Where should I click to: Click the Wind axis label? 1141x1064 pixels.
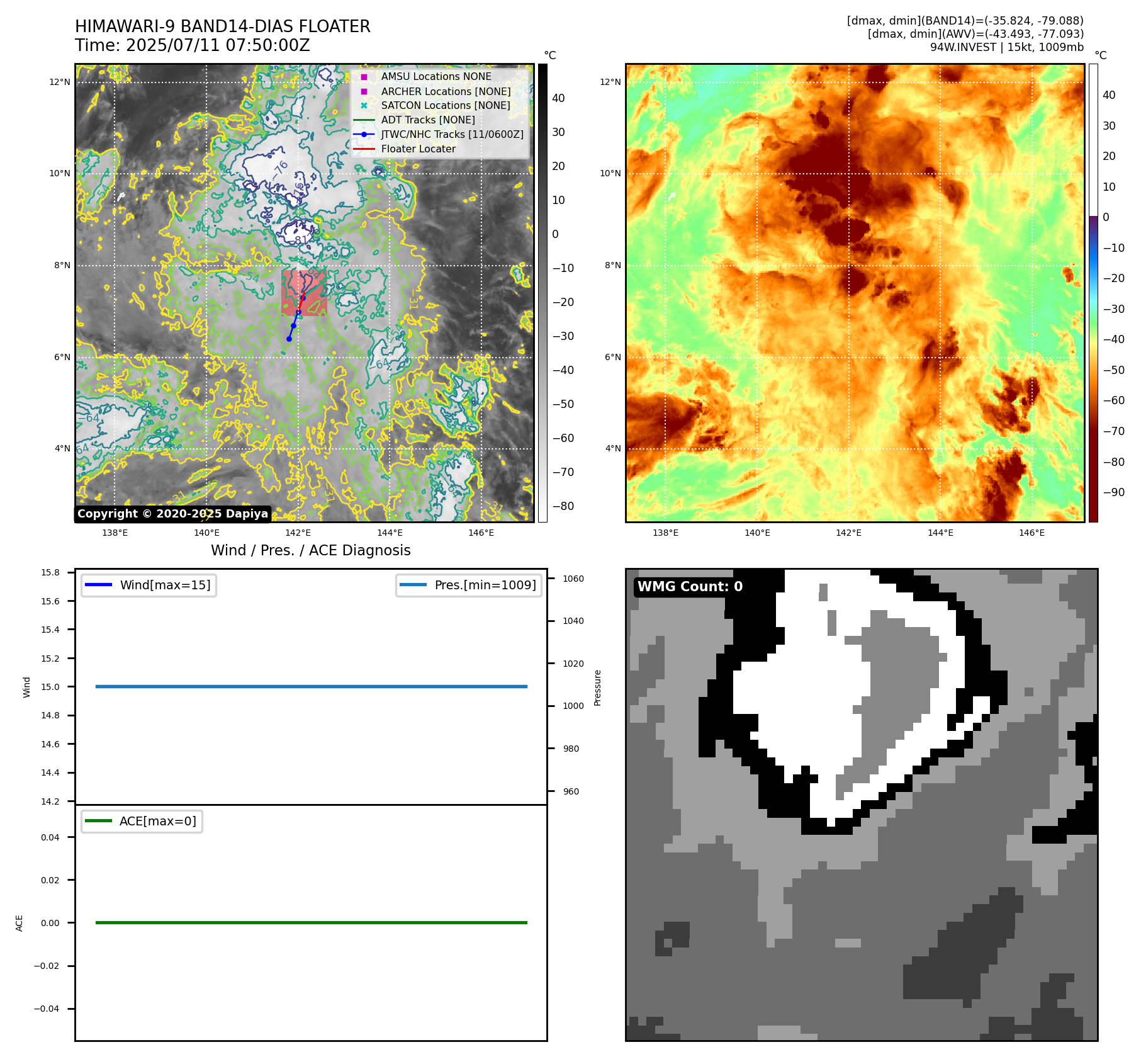tap(26, 687)
